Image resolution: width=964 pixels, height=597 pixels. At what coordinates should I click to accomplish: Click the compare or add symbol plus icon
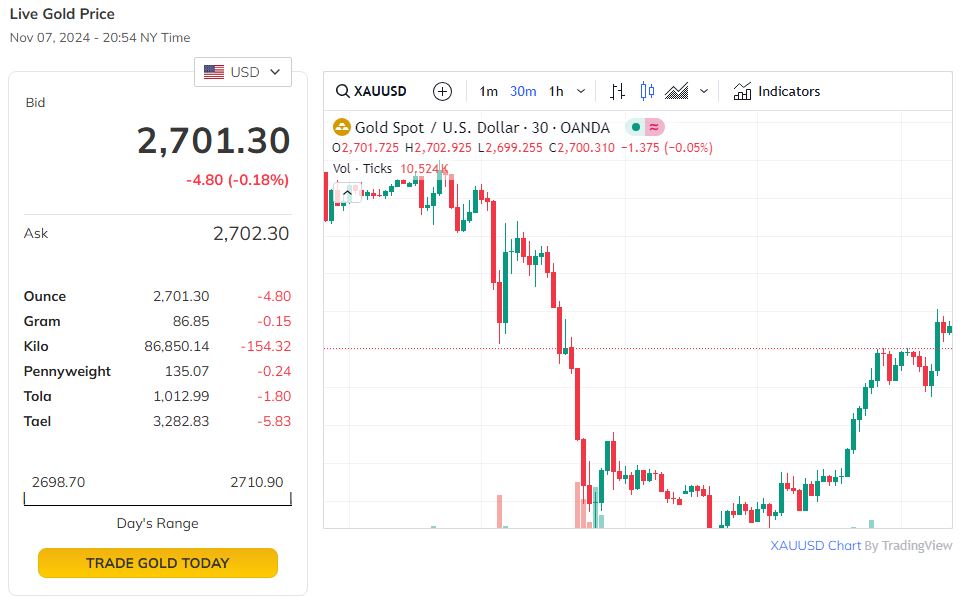(x=442, y=91)
